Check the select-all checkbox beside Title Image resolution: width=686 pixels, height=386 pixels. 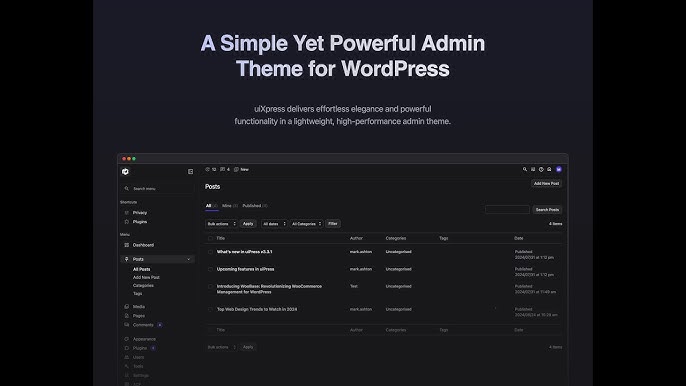(210, 239)
